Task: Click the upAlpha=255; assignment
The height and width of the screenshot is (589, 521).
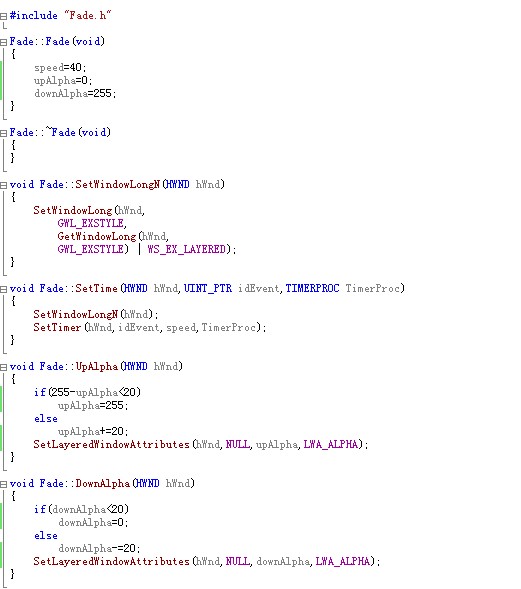Action: click(93, 405)
